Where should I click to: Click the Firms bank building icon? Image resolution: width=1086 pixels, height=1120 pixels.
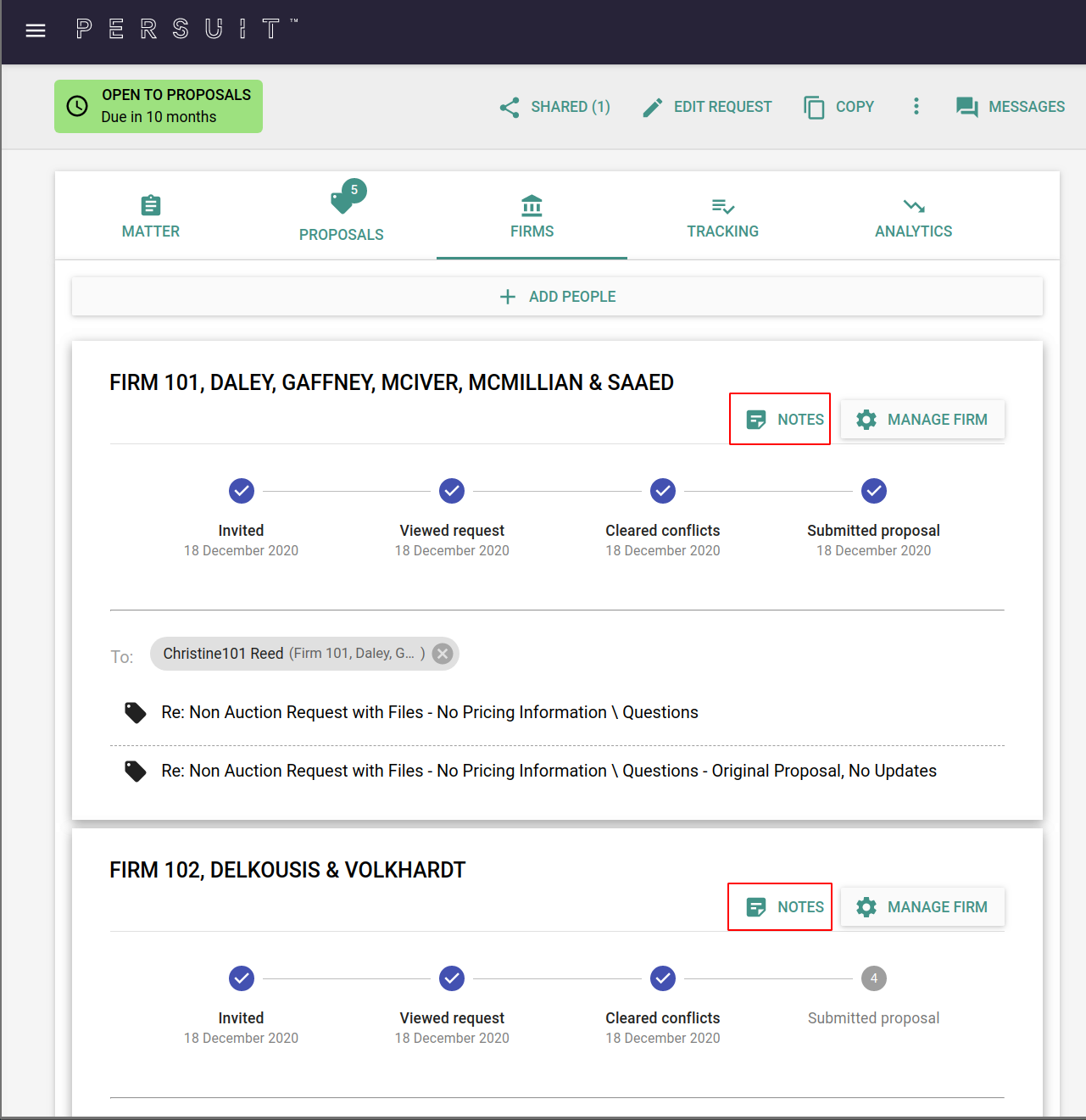point(532,205)
